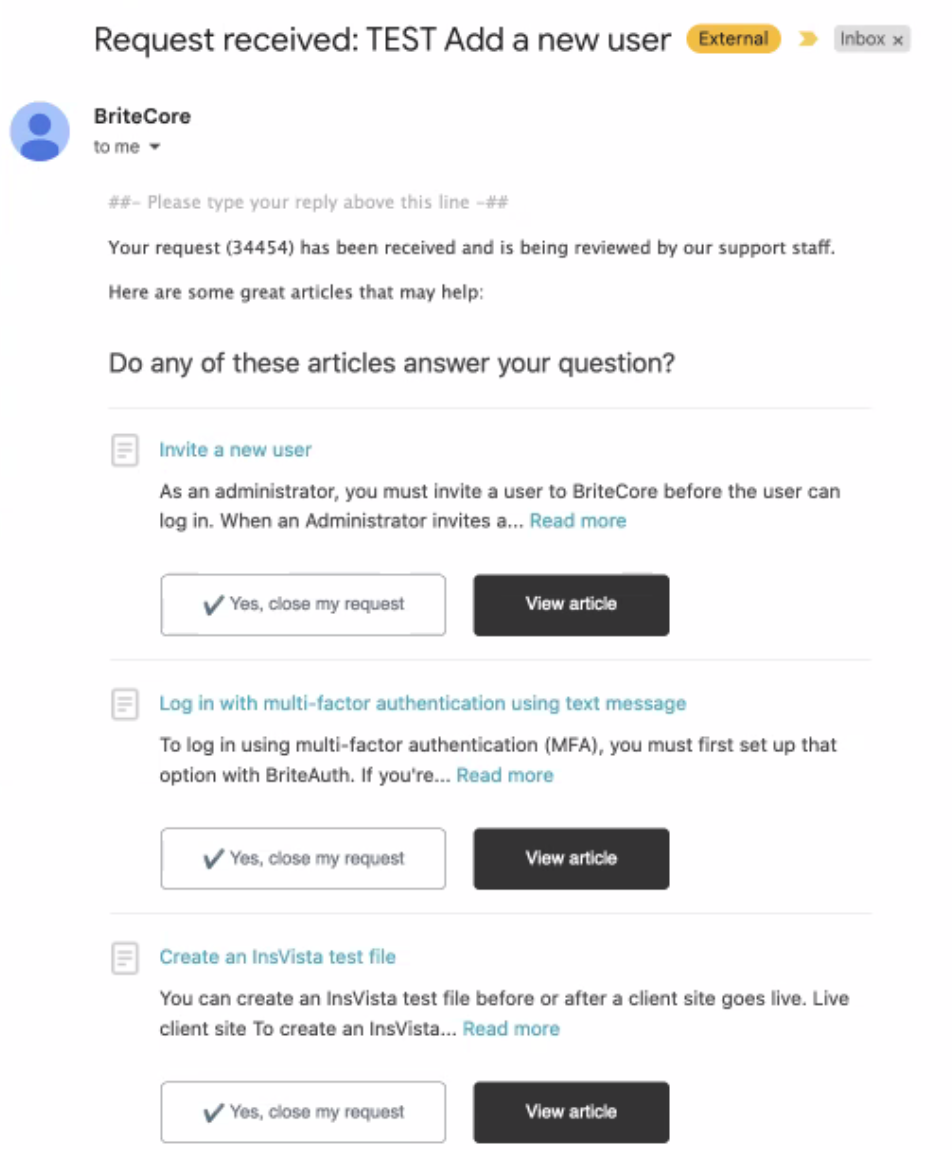Click View article for the multi-factor authentication article
The image size is (952, 1150).
[x=571, y=859]
